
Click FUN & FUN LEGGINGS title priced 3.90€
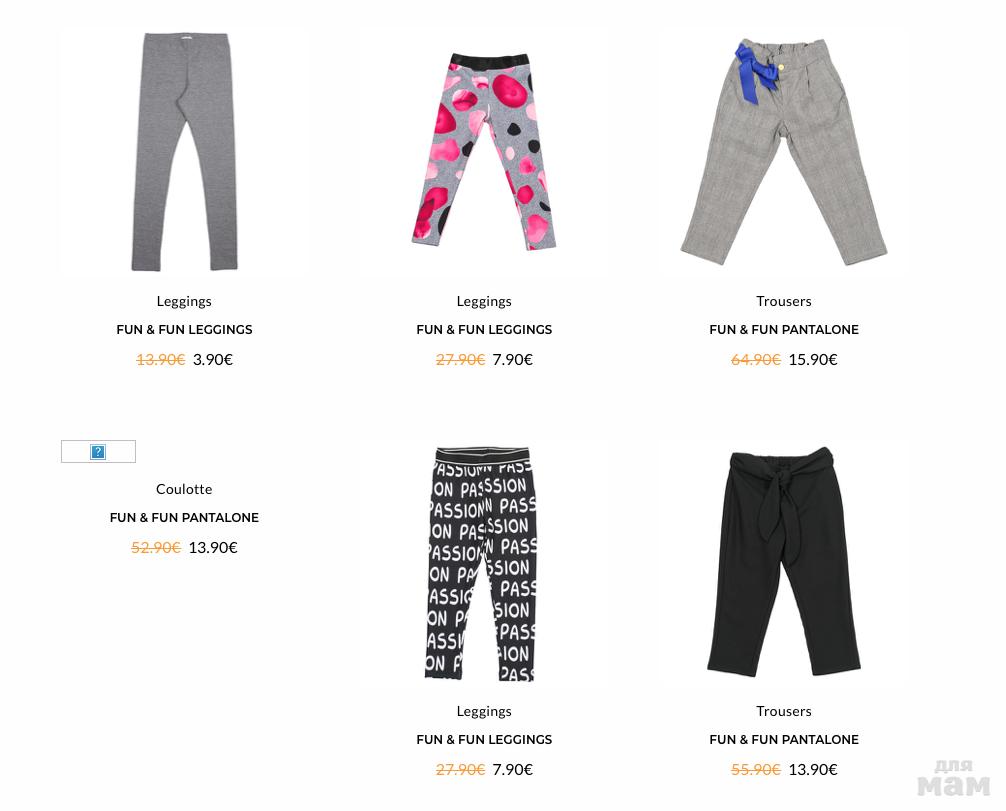(184, 329)
